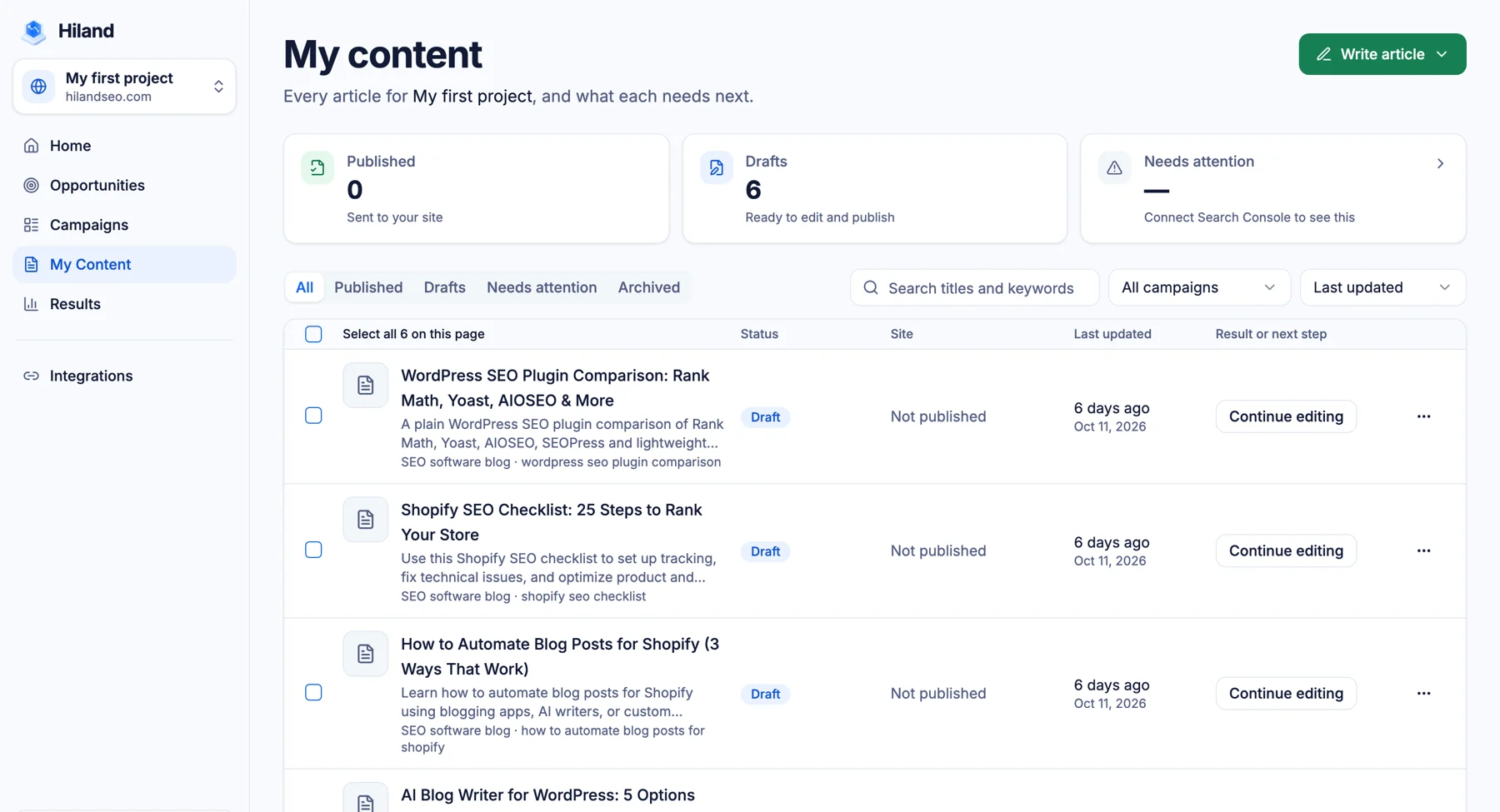Continue editing How to Automate Blog Posts article

click(1286, 693)
